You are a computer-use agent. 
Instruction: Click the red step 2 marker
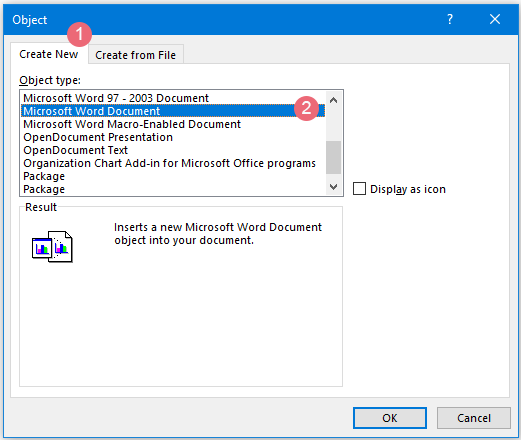point(306,108)
